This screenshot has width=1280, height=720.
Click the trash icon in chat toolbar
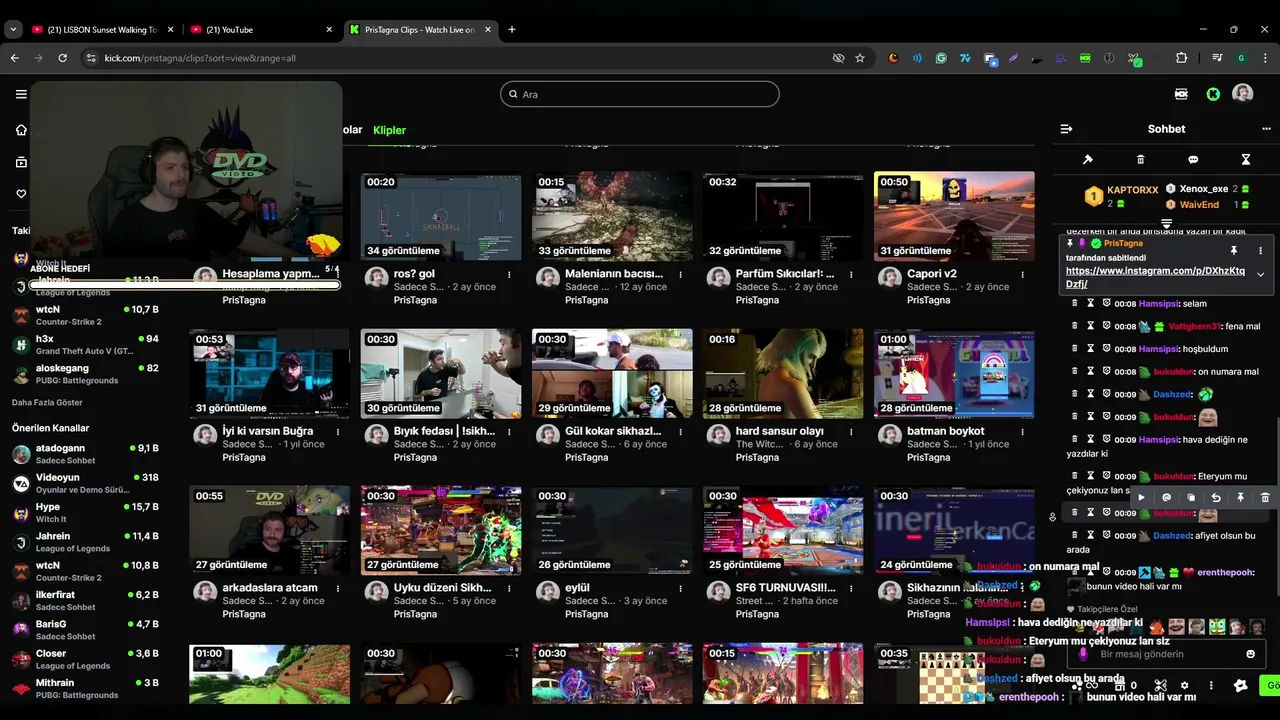pyautogui.click(x=1141, y=160)
